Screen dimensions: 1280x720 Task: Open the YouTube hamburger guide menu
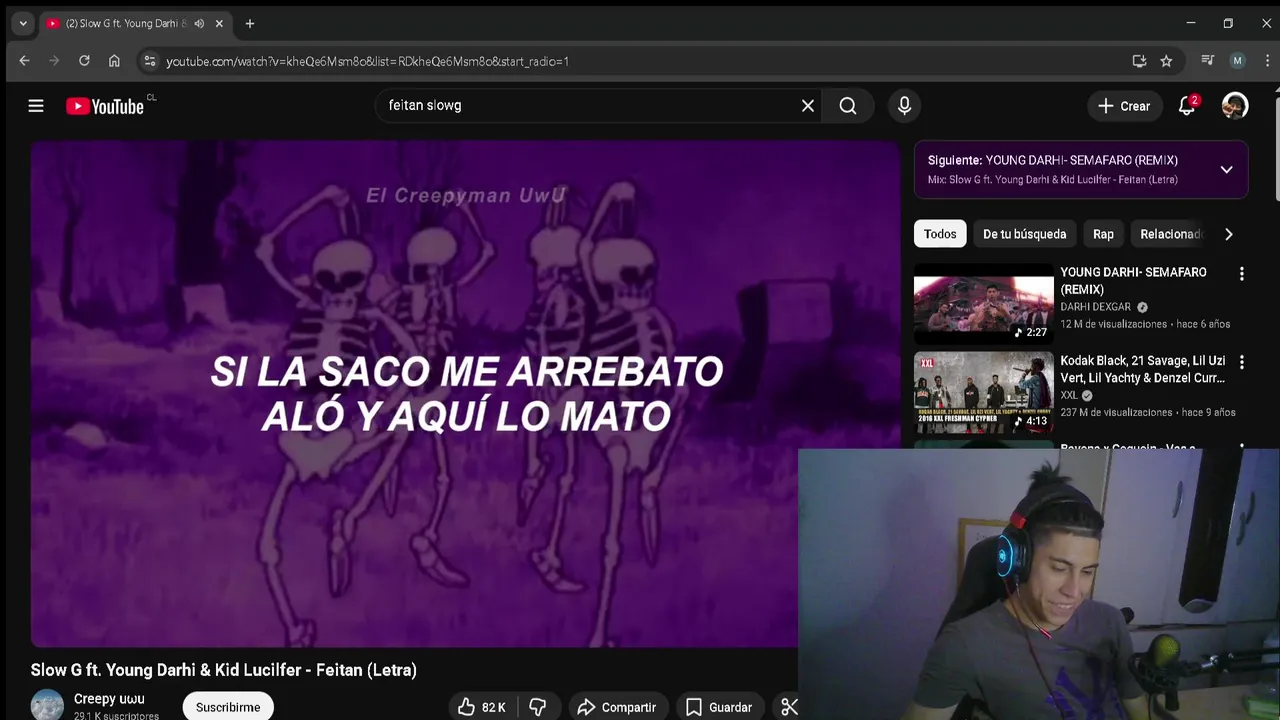click(x=36, y=106)
